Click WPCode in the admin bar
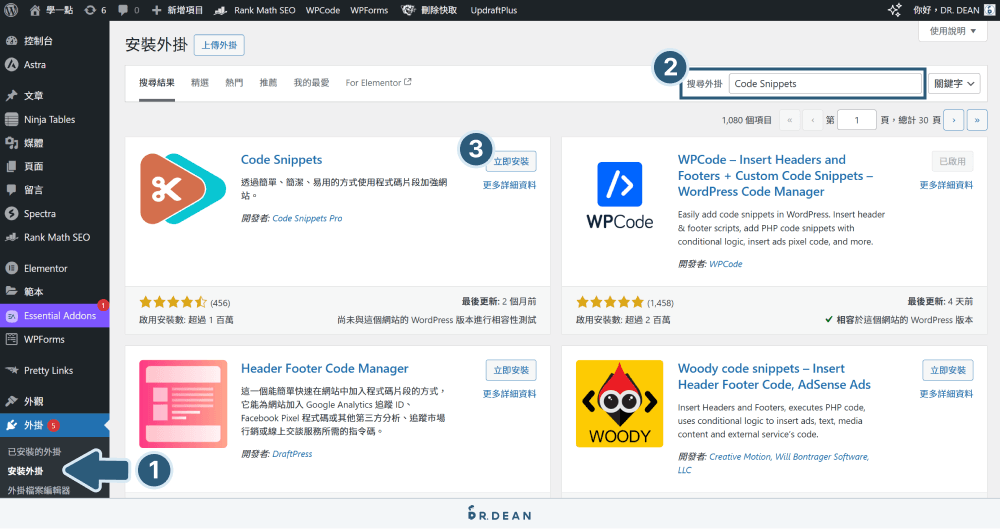Screen dimensions: 1000x529 coord(323,10)
